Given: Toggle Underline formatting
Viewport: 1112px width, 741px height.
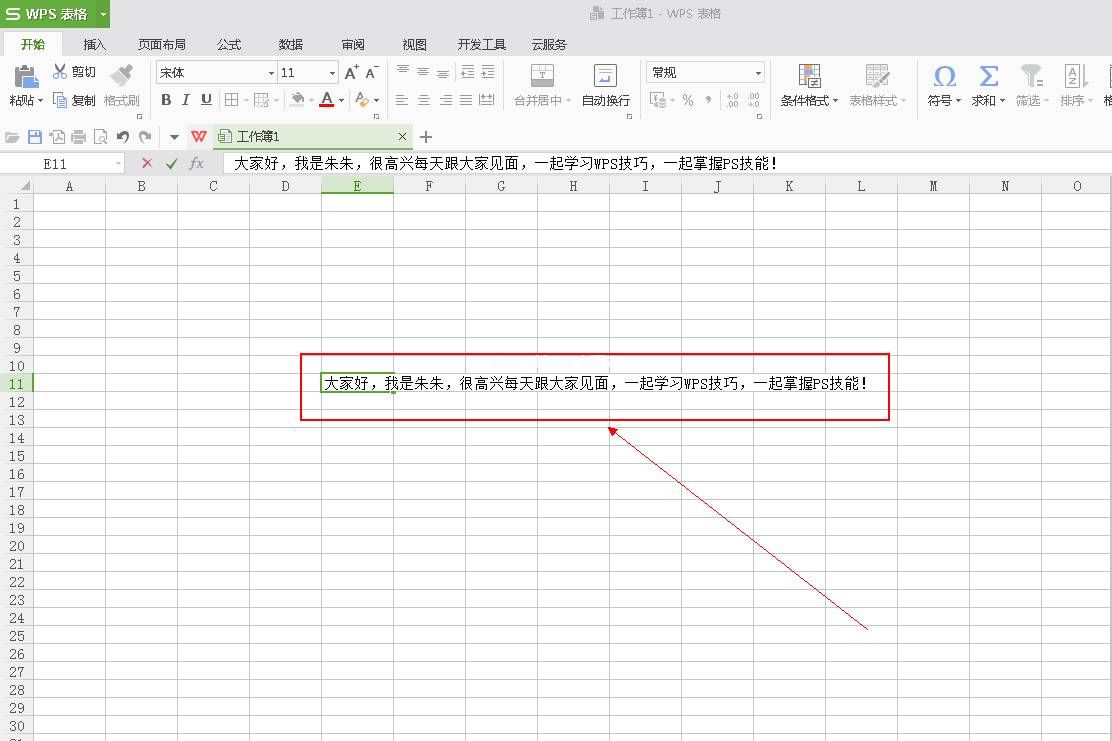Looking at the screenshot, I should [x=206, y=100].
